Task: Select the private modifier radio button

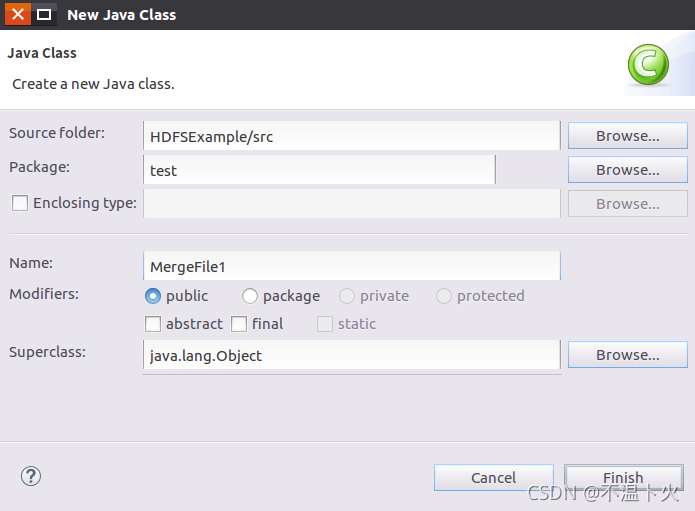Action: click(347, 296)
